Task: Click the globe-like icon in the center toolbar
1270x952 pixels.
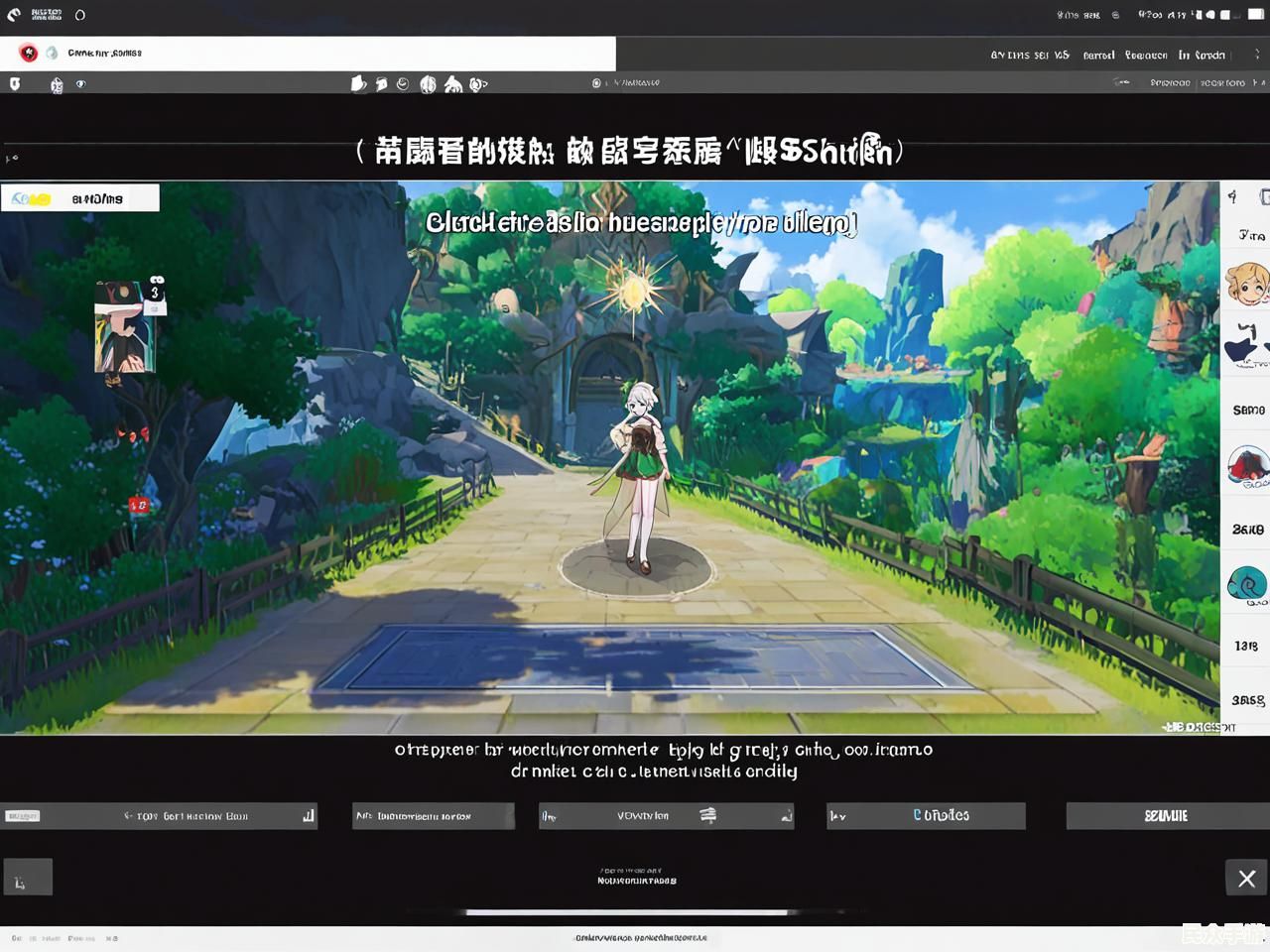Action: [428, 84]
